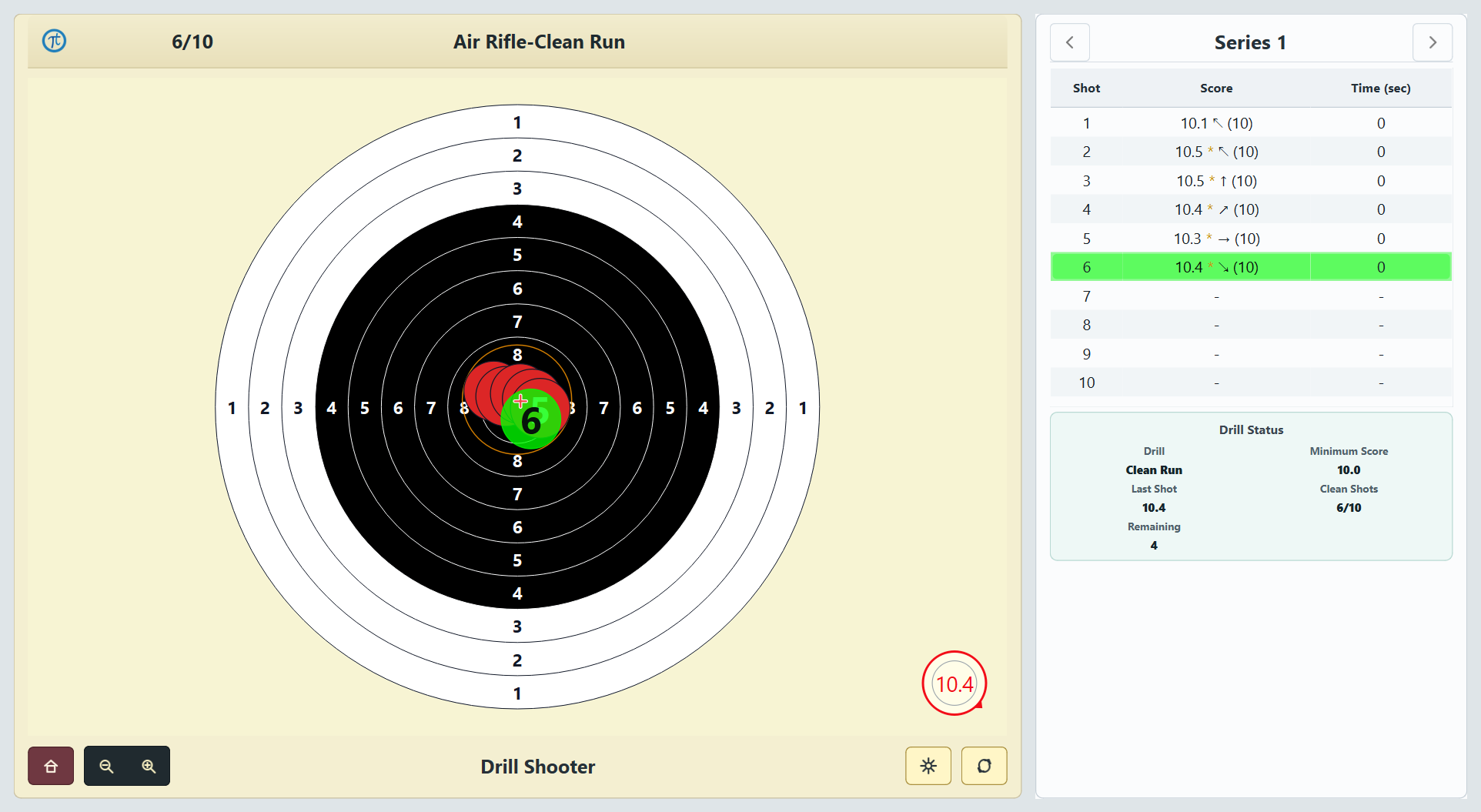This screenshot has height=812, width=1481.
Task: Select shot 1 row with 10.1 score
Action: pos(1251,123)
